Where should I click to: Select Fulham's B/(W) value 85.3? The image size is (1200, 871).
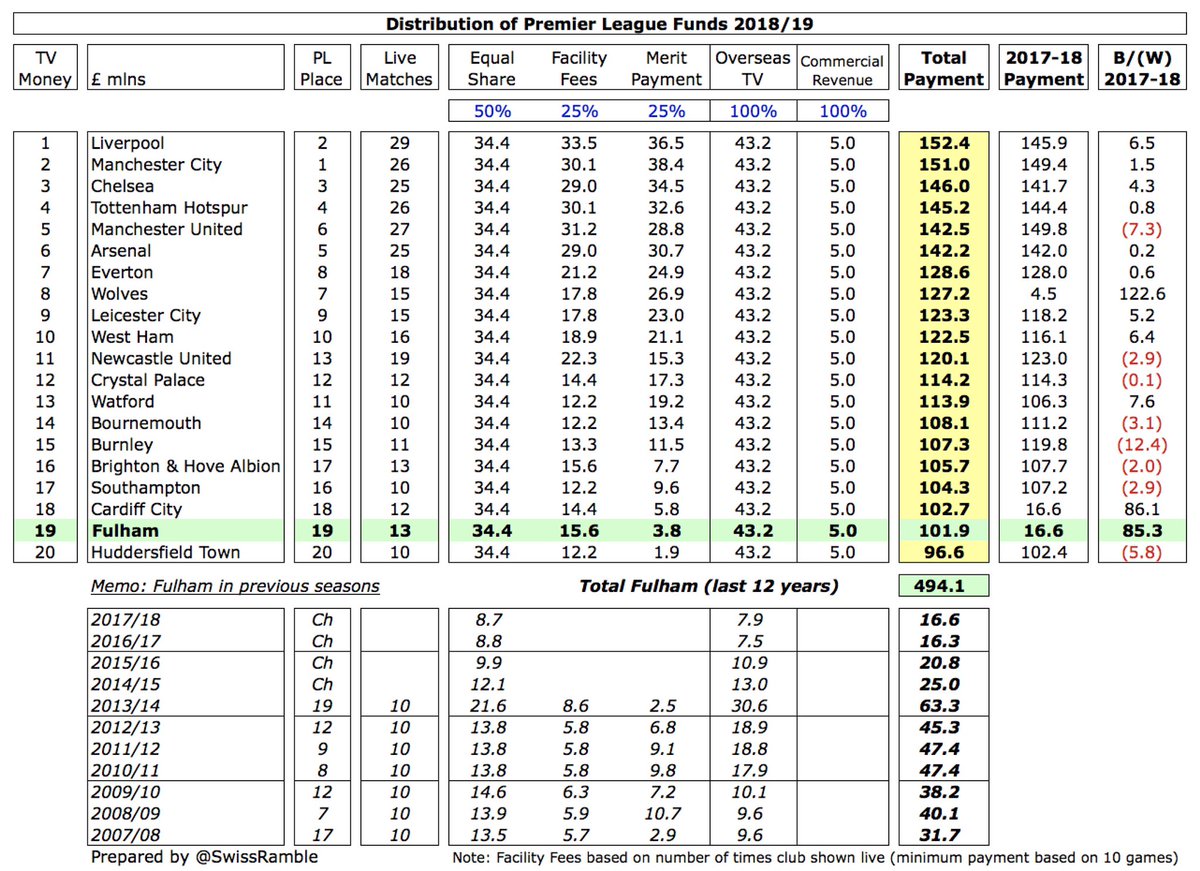pyautogui.click(x=1143, y=530)
